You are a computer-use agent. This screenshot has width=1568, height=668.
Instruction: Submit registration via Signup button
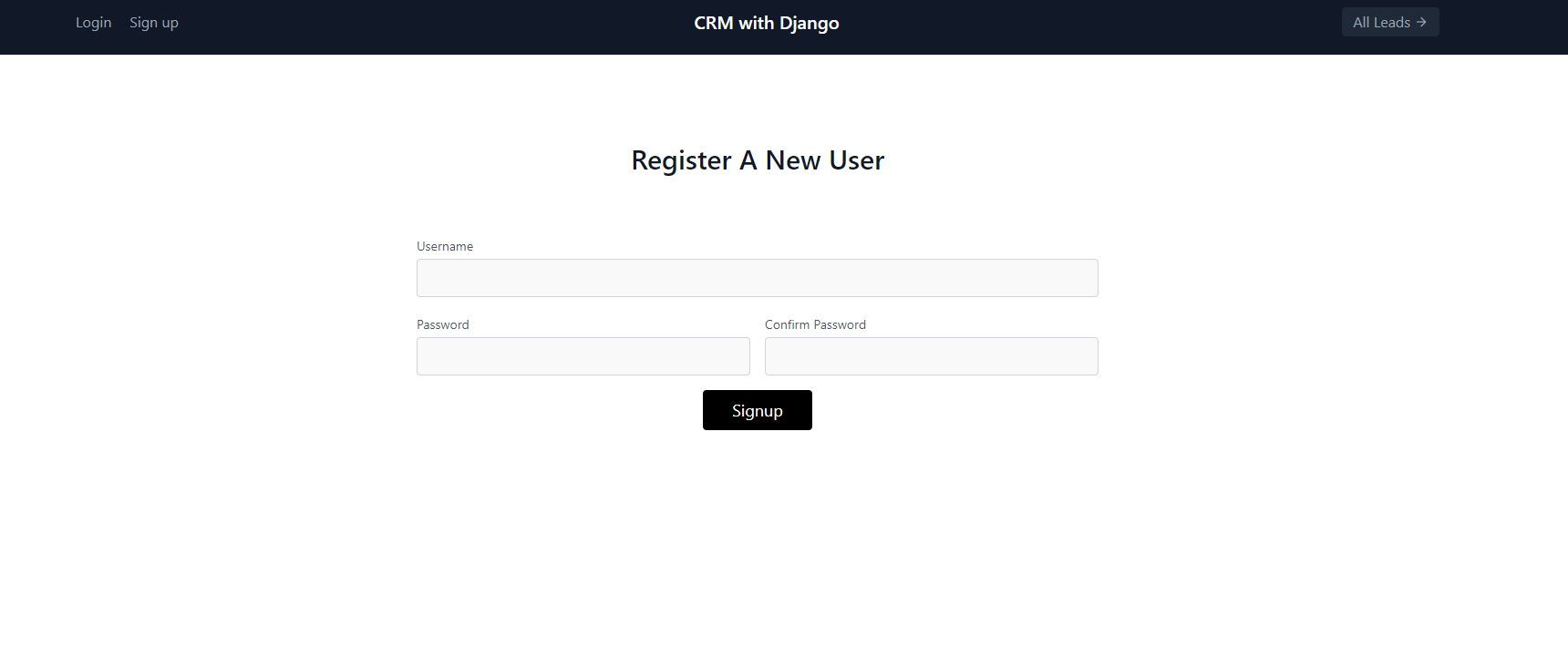[757, 410]
